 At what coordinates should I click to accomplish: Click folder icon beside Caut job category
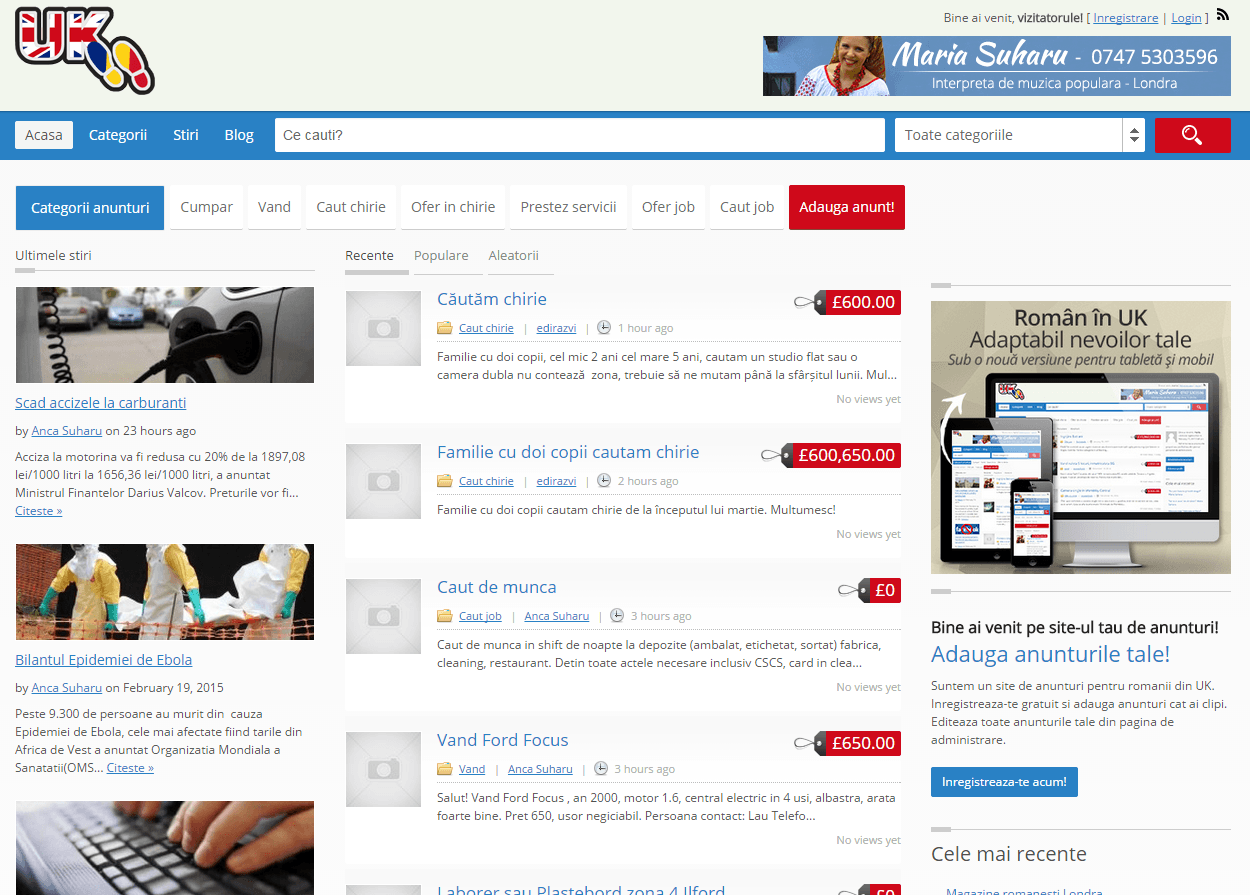click(445, 616)
